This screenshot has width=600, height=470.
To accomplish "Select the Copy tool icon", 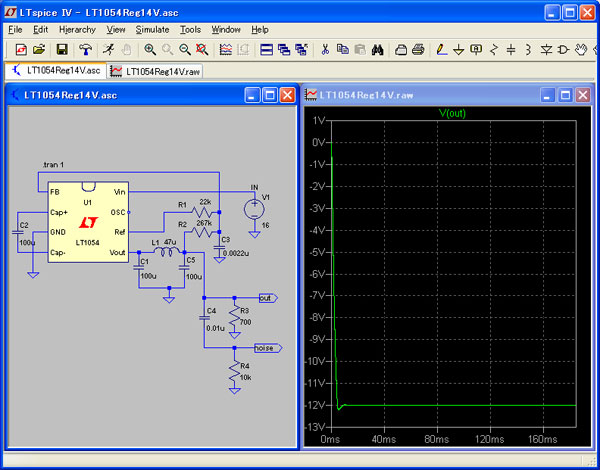I will pyautogui.click(x=343, y=49).
